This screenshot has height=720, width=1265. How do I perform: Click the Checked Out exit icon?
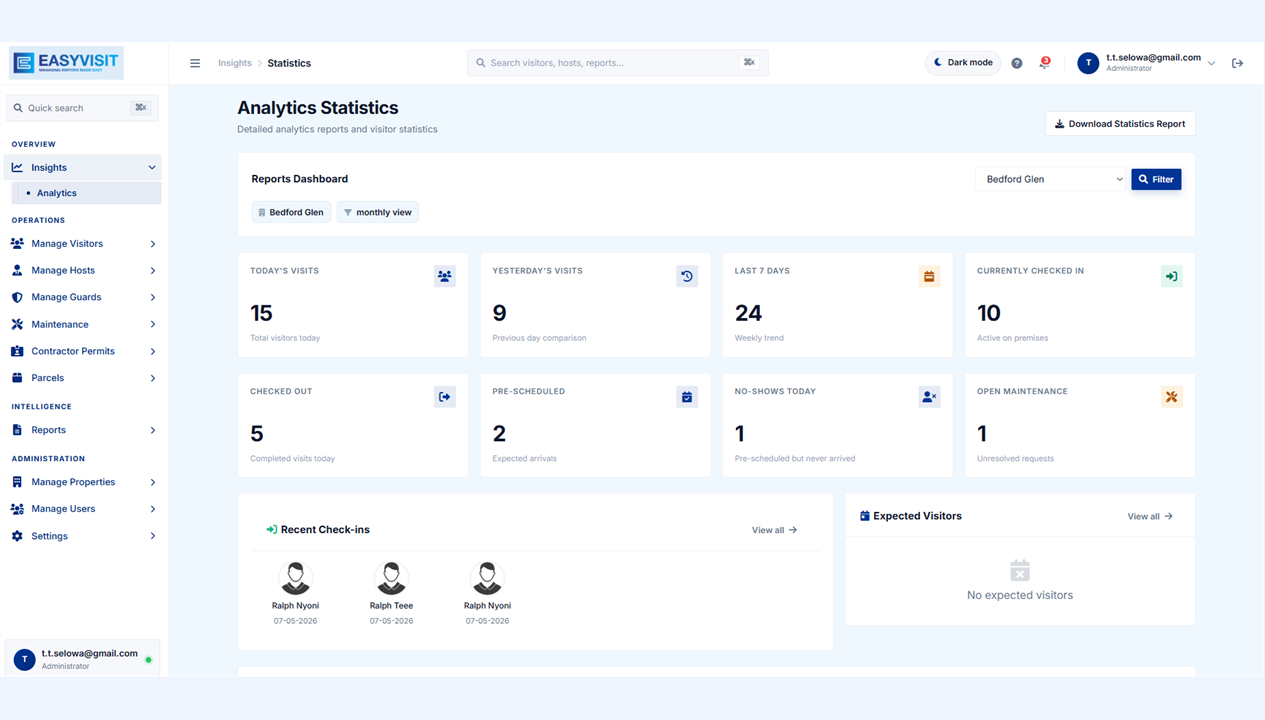[x=445, y=397]
